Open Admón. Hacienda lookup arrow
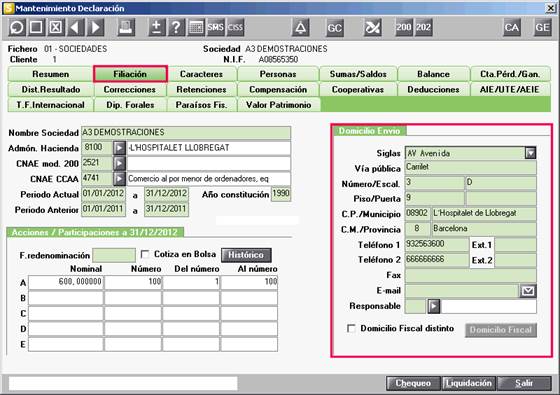560x395 pixels. point(119,148)
